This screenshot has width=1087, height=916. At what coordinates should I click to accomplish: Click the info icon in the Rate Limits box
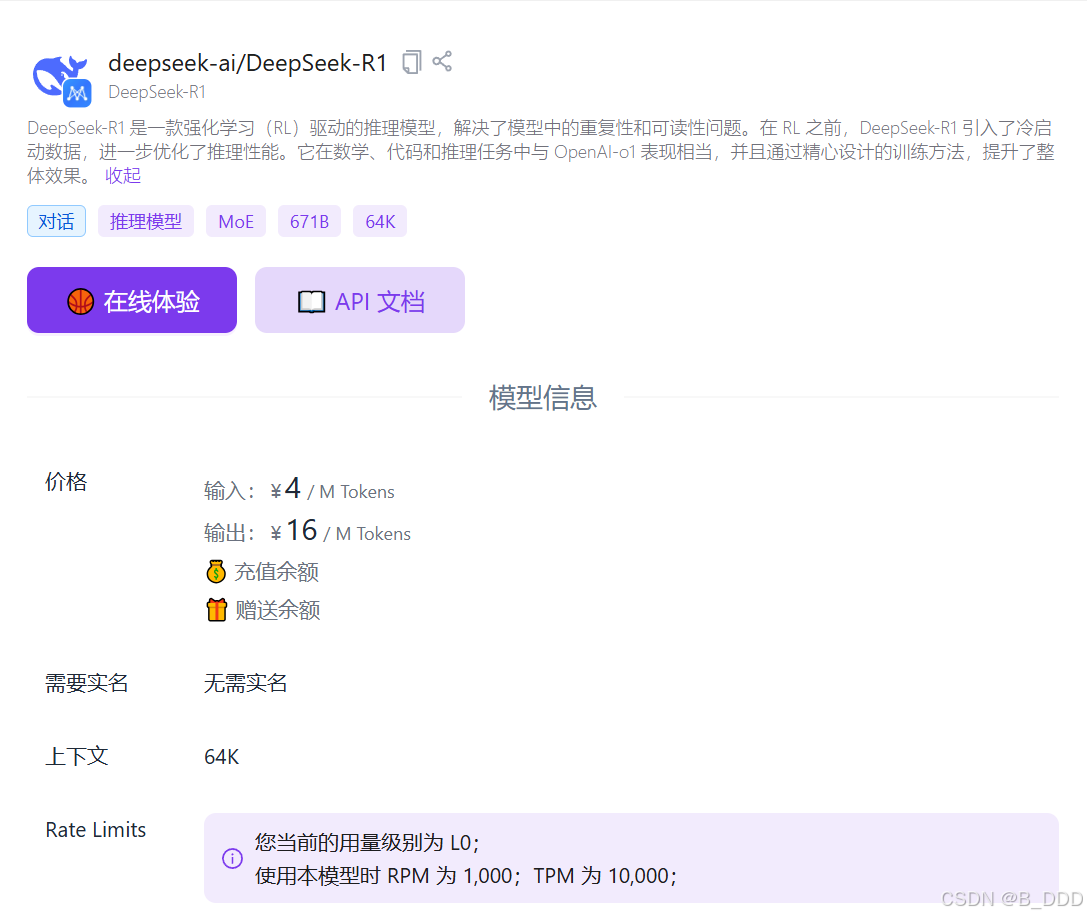pos(232,858)
